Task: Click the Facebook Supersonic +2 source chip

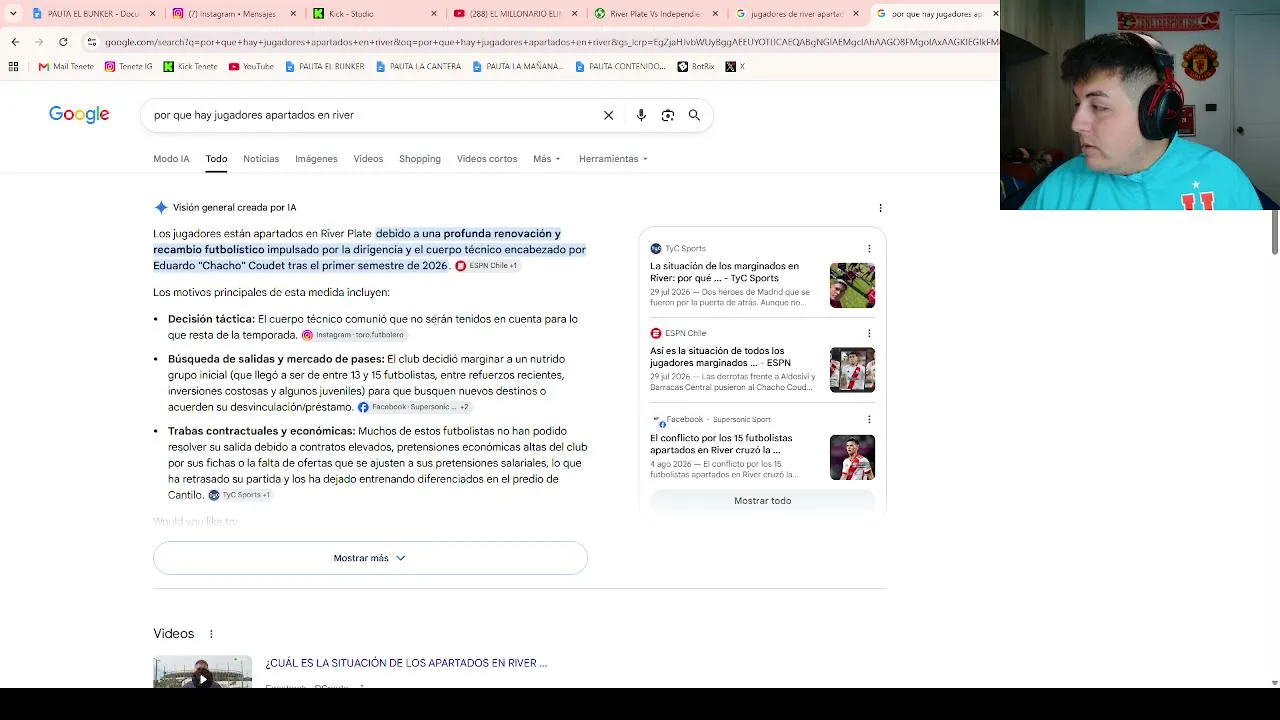Action: (414, 407)
